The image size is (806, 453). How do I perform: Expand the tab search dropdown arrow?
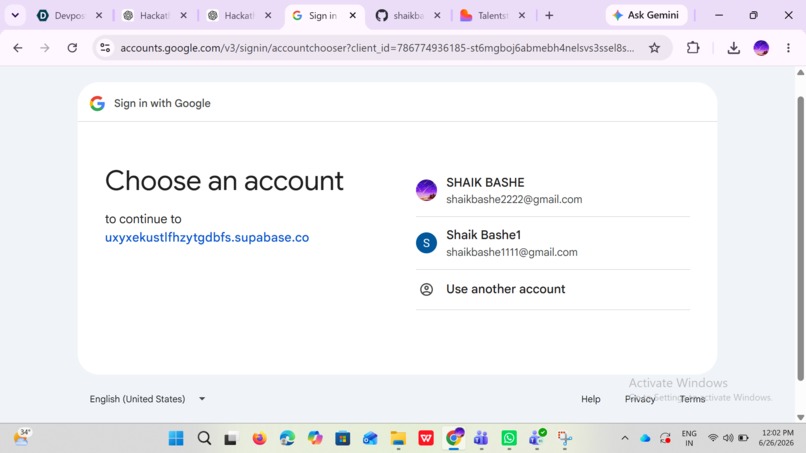15,15
